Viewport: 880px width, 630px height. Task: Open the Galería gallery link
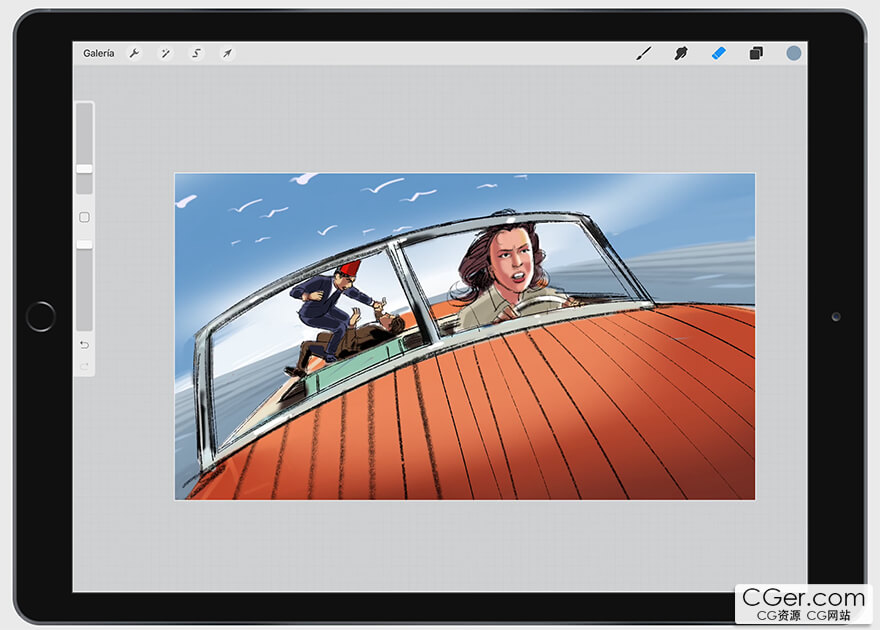[x=98, y=53]
